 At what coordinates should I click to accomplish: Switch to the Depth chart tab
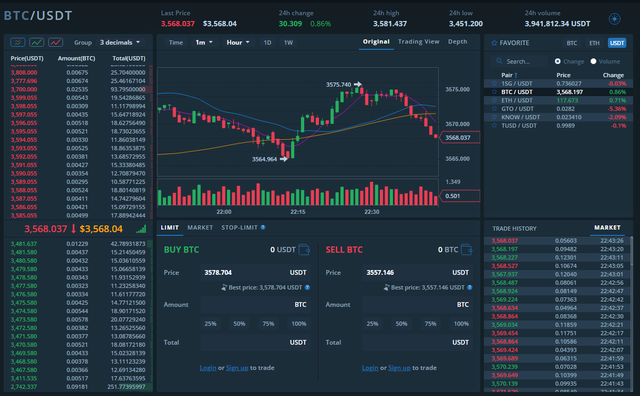pyautogui.click(x=458, y=42)
